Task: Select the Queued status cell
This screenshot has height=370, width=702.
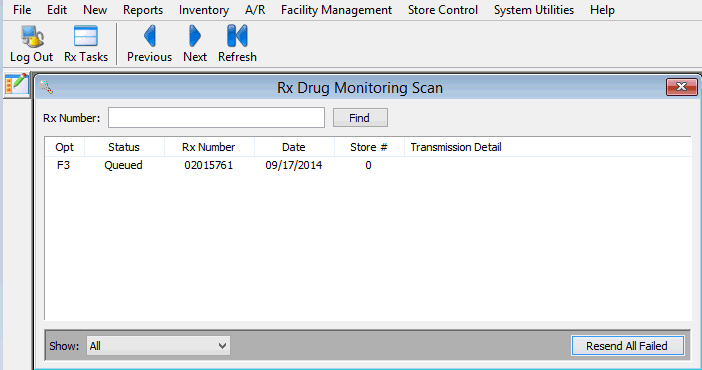Action: click(124, 165)
